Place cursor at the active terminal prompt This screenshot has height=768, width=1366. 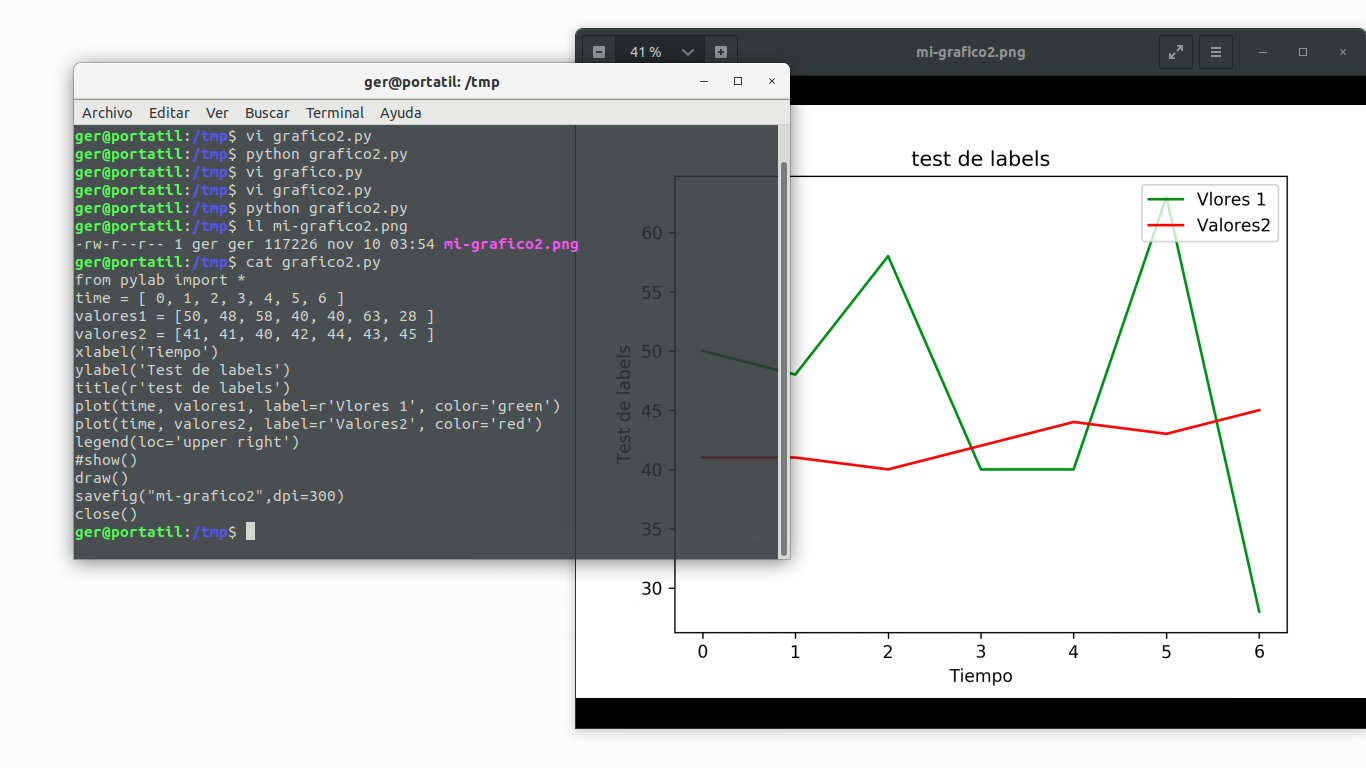250,531
